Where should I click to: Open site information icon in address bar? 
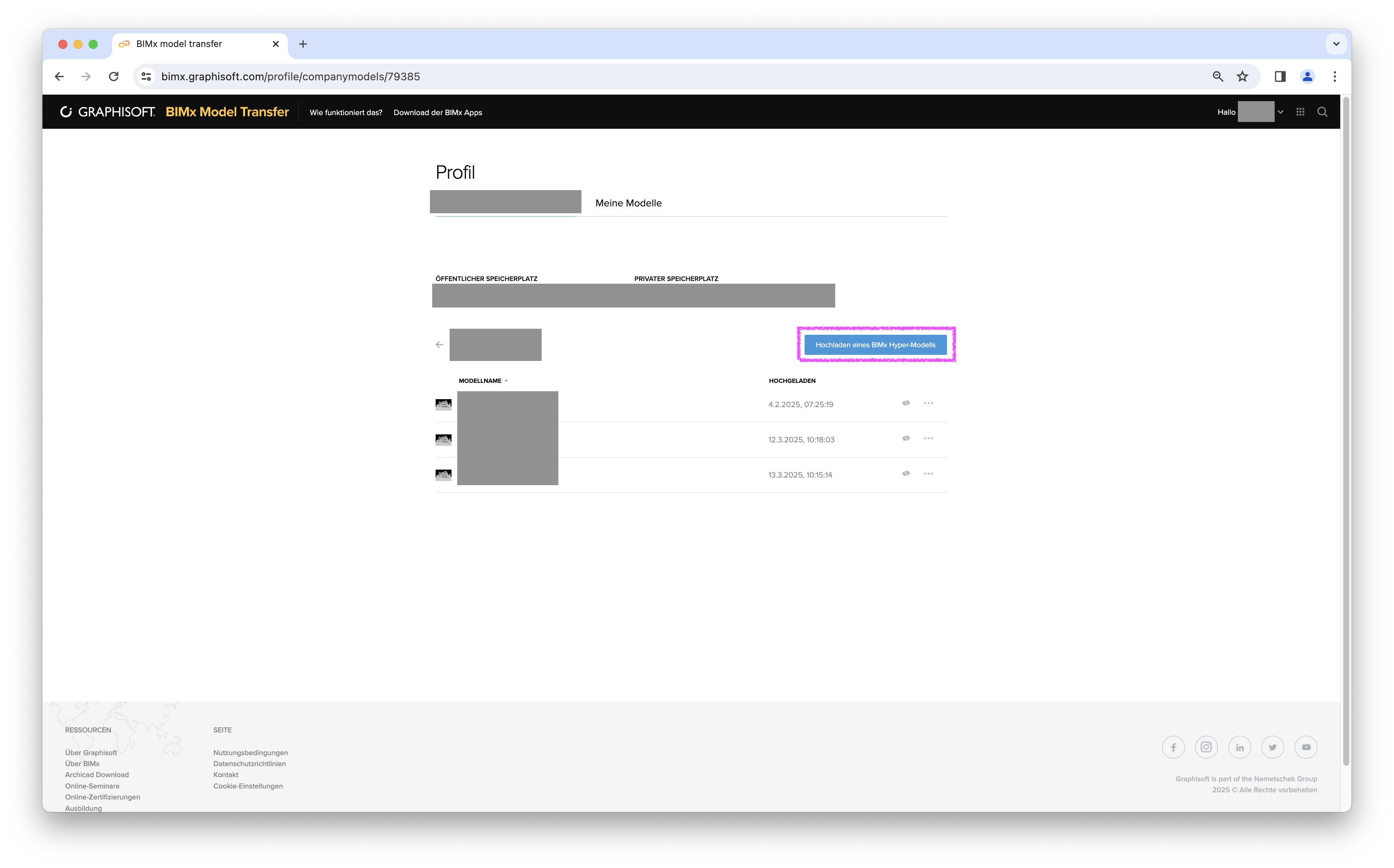(x=146, y=76)
